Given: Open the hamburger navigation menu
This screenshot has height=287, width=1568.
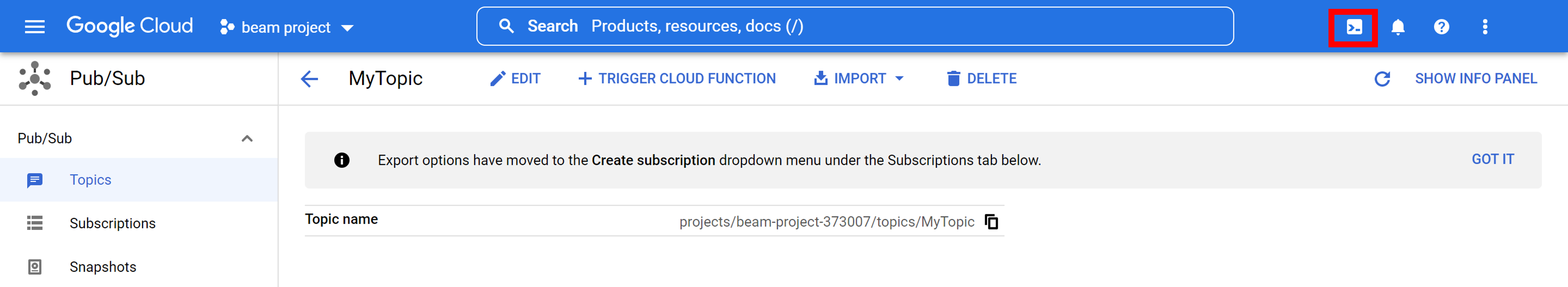Looking at the screenshot, I should pyautogui.click(x=35, y=27).
